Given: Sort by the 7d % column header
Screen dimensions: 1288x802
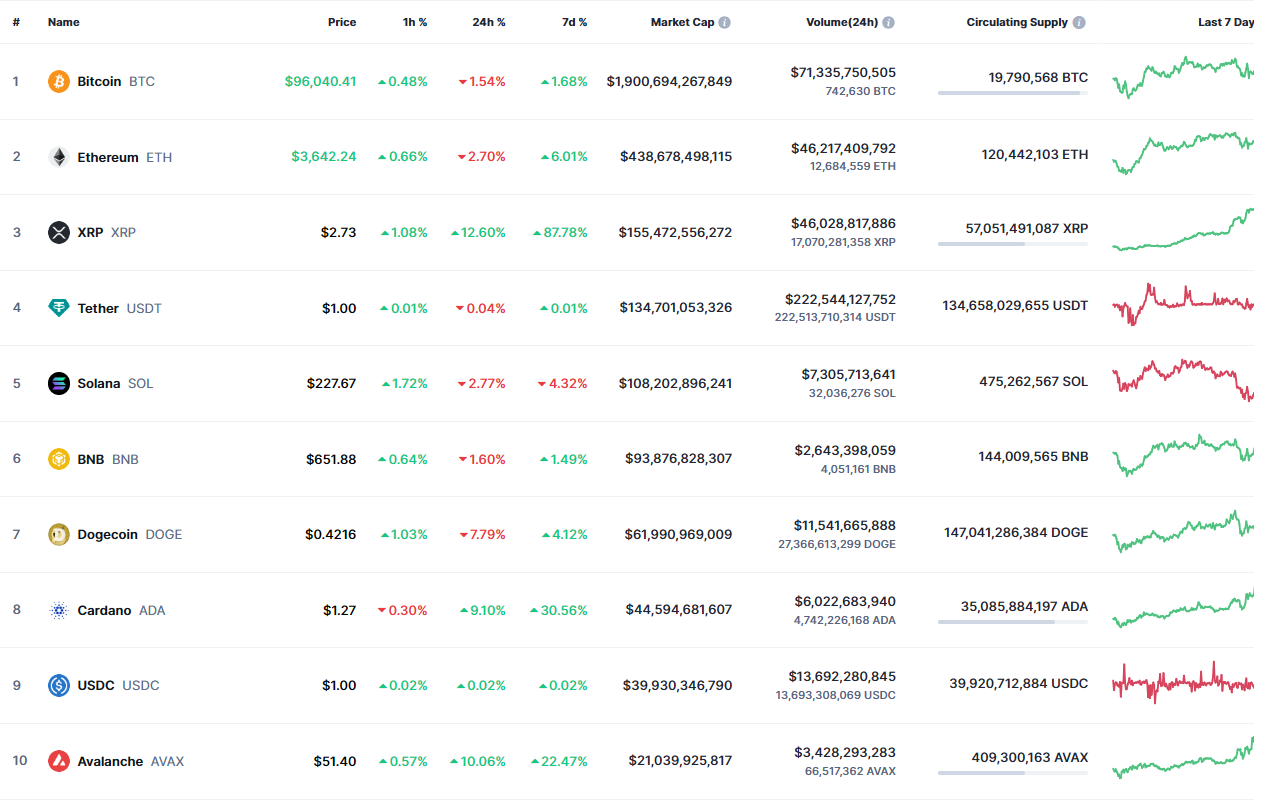Looking at the screenshot, I should [574, 22].
